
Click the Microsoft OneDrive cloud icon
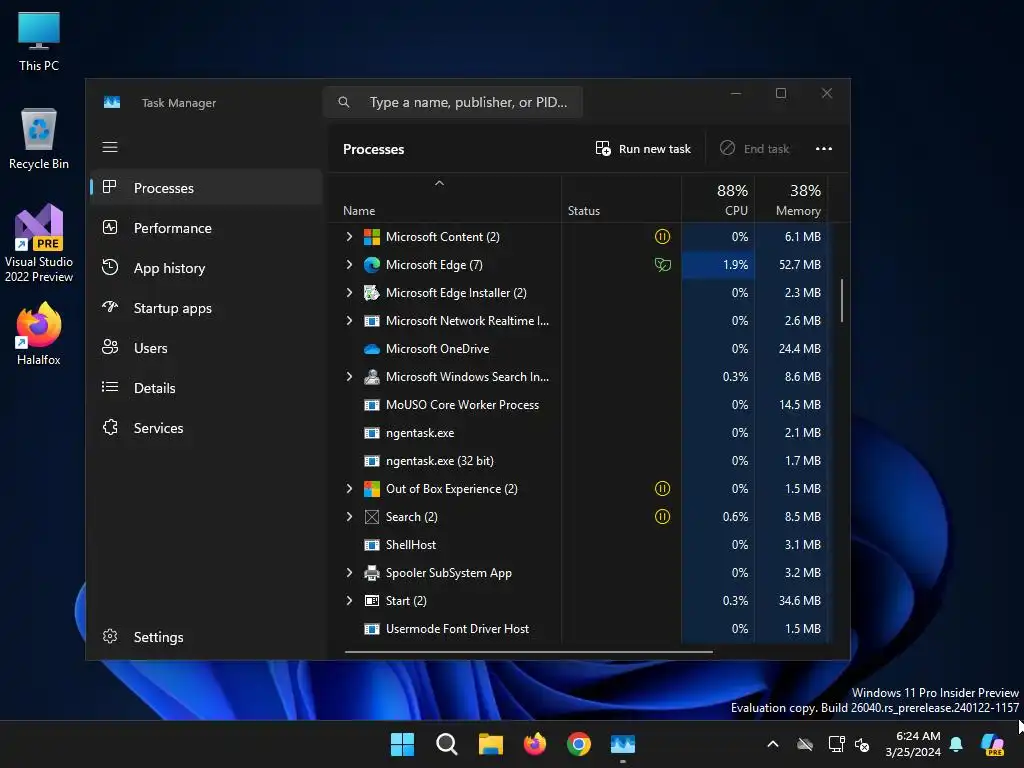pyautogui.click(x=372, y=349)
